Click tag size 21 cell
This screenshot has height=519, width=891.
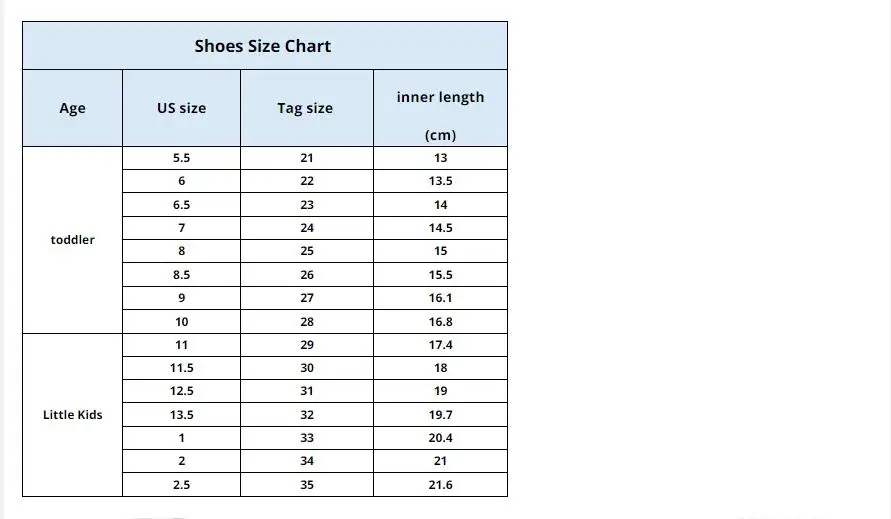coord(307,158)
